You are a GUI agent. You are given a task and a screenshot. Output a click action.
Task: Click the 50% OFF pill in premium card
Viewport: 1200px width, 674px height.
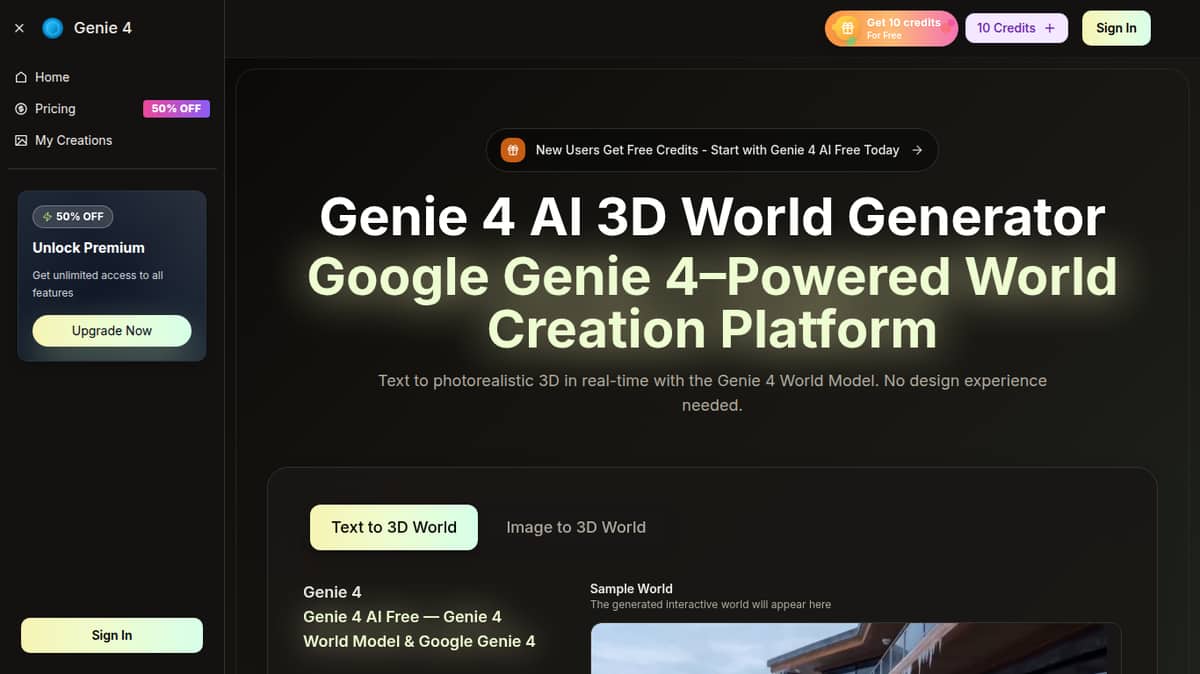[x=73, y=216]
